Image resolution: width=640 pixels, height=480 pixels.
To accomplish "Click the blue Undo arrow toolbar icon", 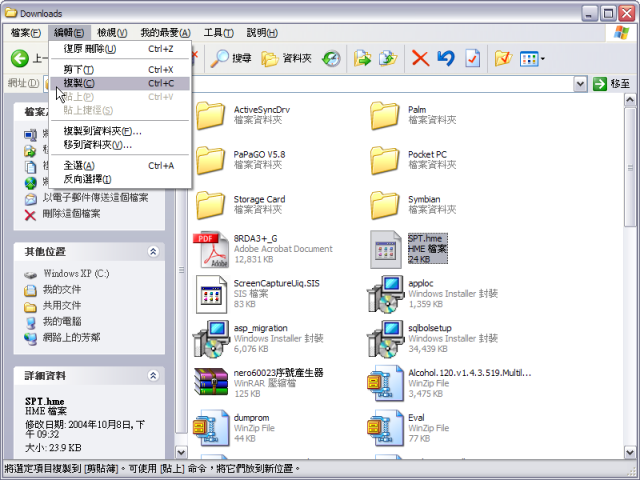I will coord(446,58).
